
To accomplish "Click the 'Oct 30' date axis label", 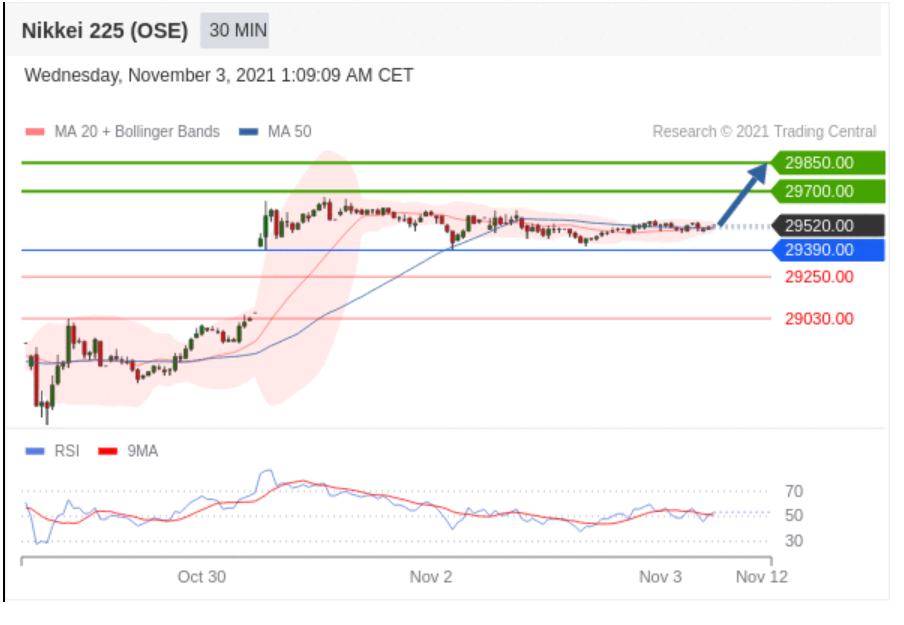I will tap(202, 577).
